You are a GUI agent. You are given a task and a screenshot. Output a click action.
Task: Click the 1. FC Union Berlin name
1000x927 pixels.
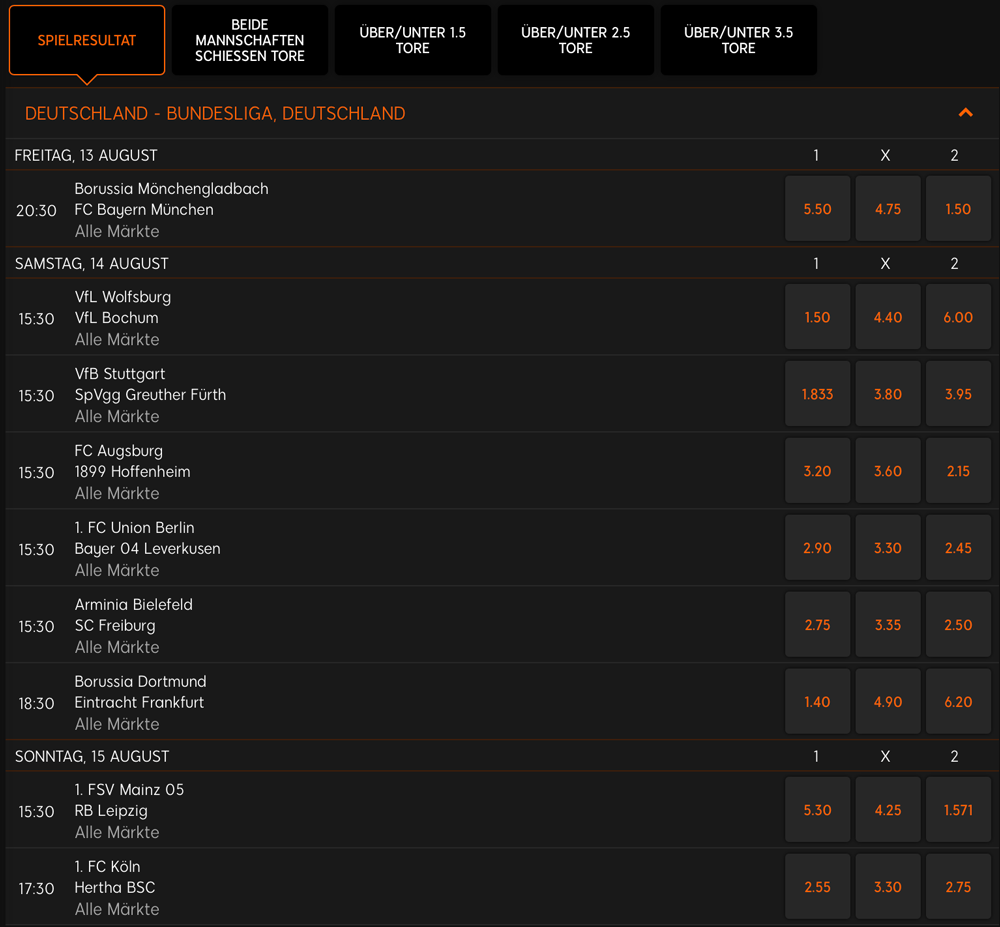tap(135, 528)
